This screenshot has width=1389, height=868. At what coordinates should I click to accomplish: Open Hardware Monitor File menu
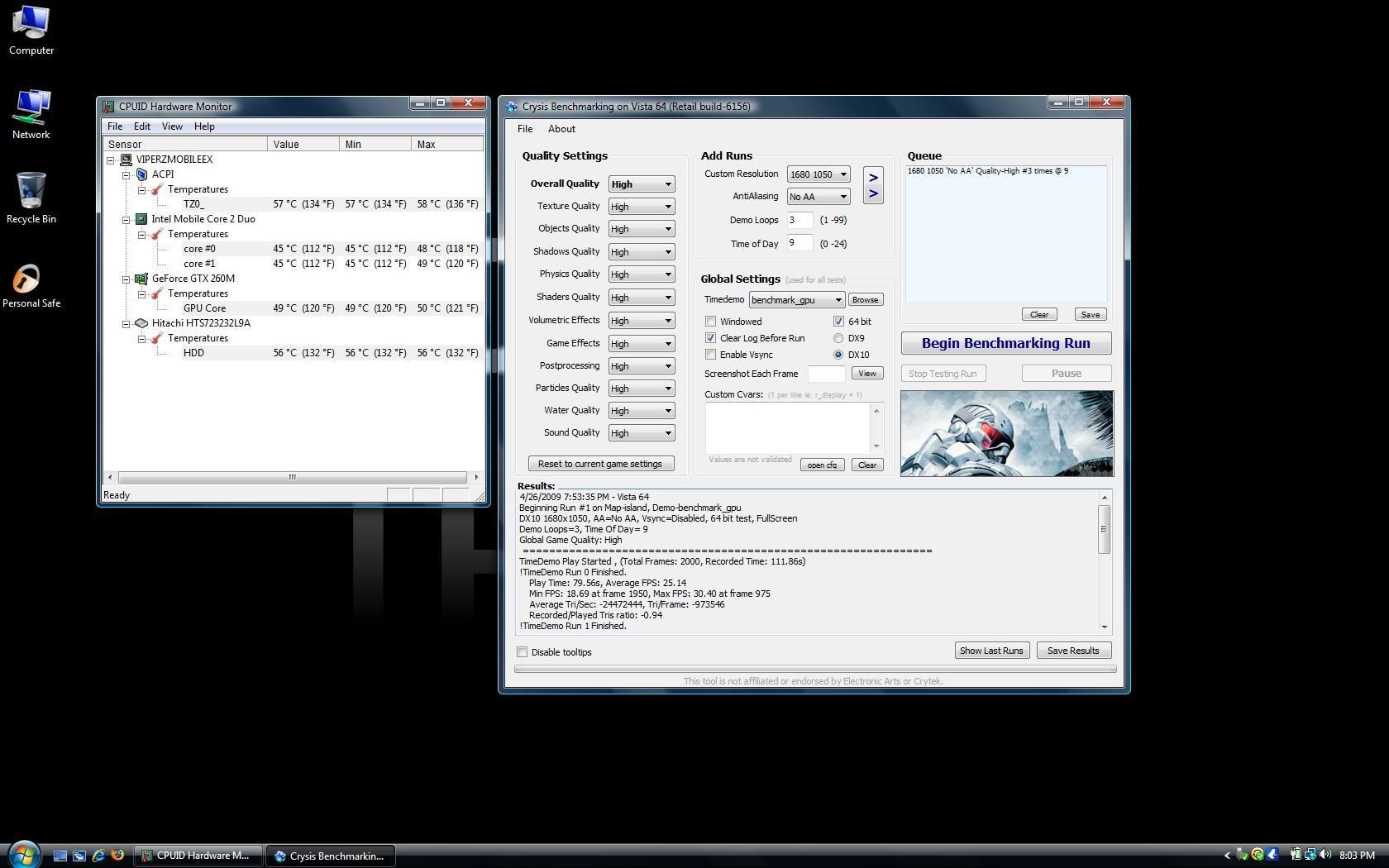click(115, 126)
